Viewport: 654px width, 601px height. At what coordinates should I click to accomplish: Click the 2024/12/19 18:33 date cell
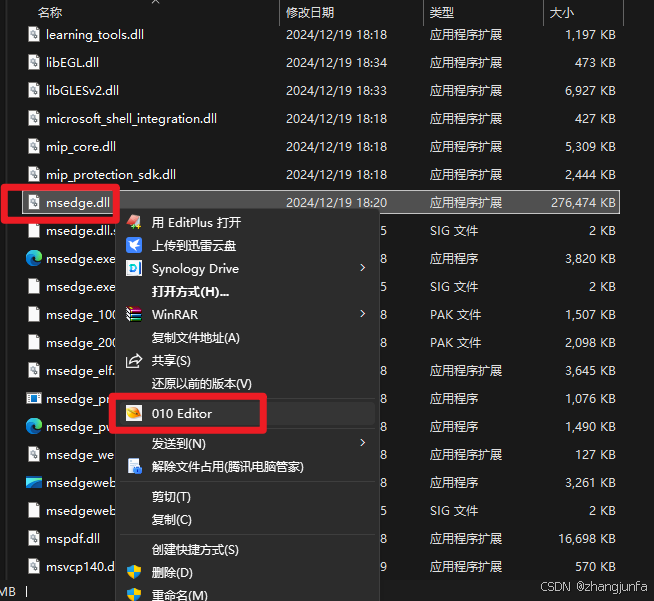point(336,91)
